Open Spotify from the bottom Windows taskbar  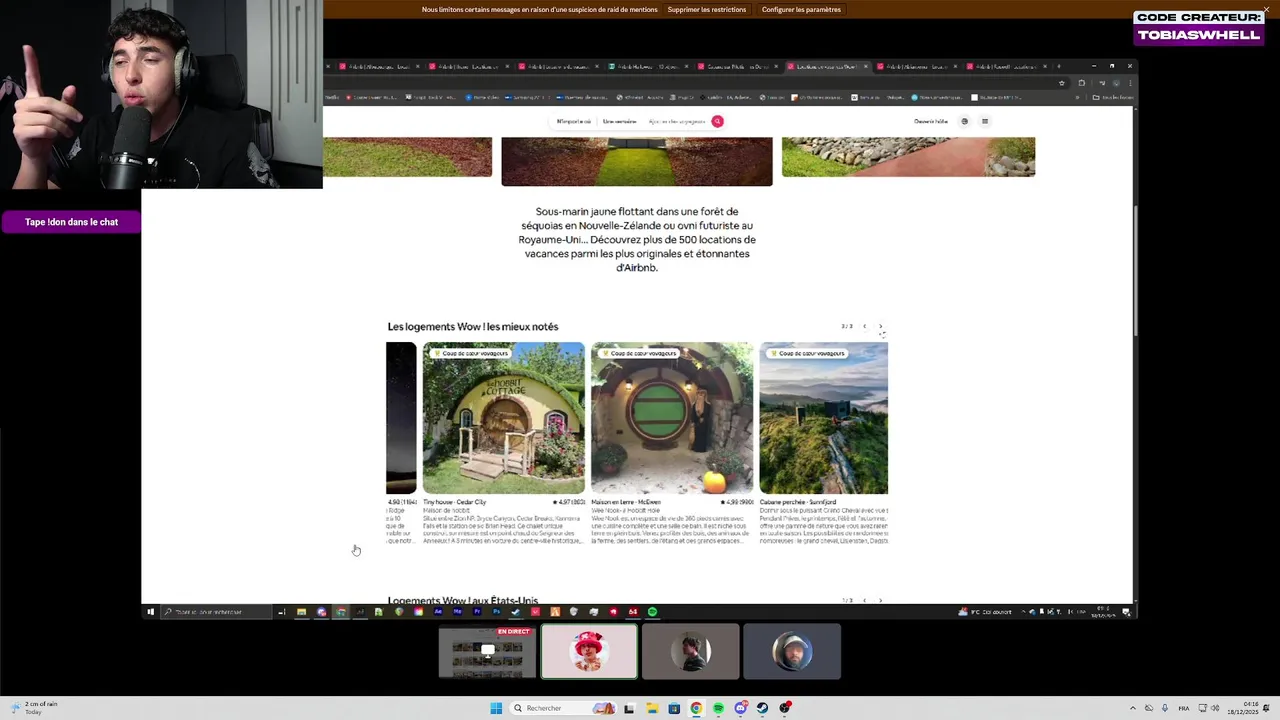718,708
